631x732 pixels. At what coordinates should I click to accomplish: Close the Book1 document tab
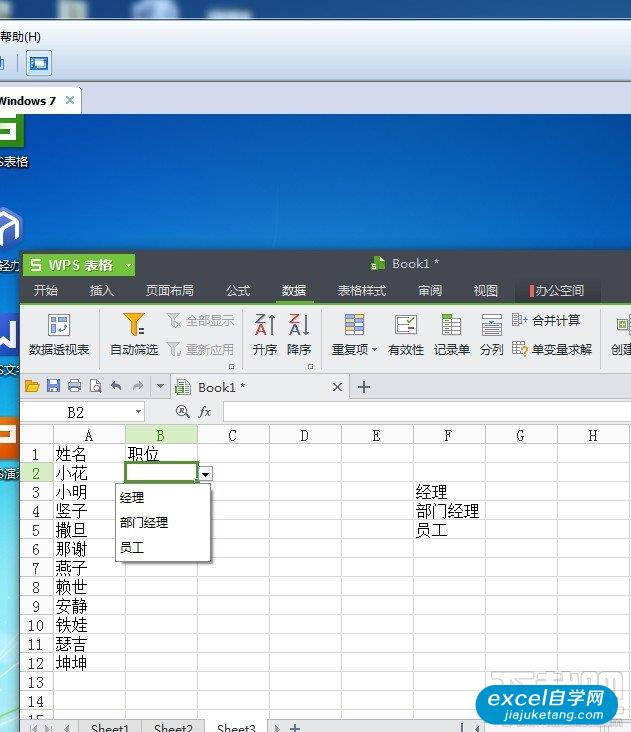[337, 387]
